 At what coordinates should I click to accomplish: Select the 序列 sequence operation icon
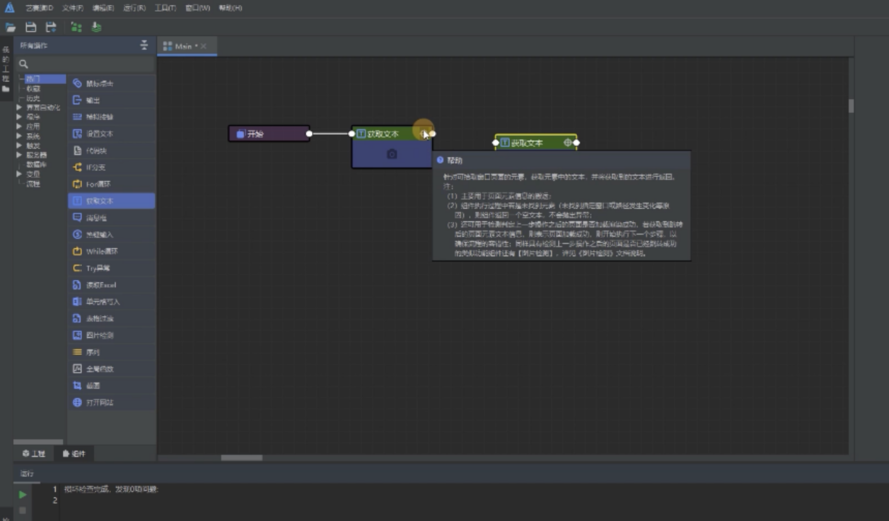click(x=77, y=352)
